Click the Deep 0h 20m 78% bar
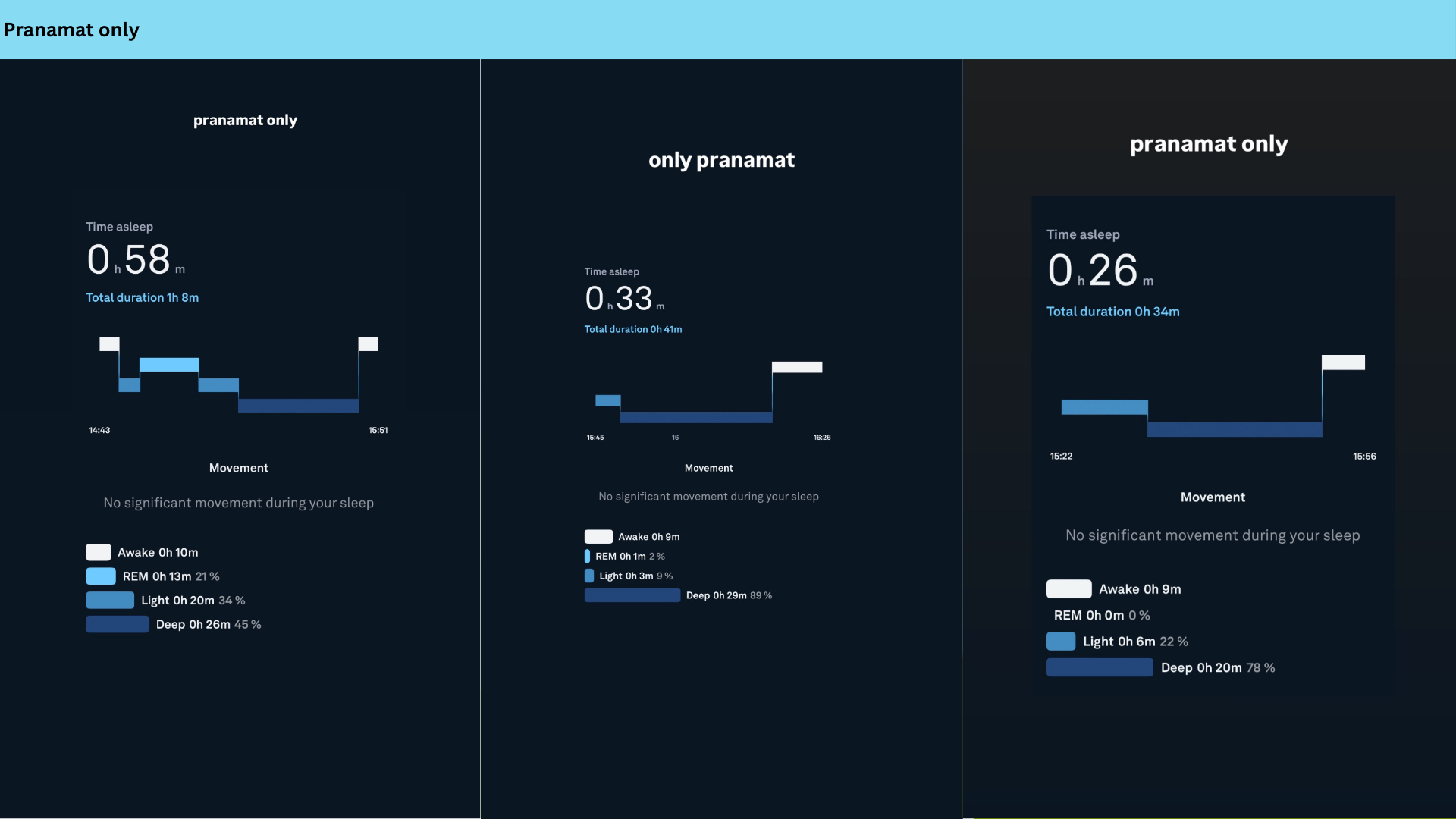 1100,667
